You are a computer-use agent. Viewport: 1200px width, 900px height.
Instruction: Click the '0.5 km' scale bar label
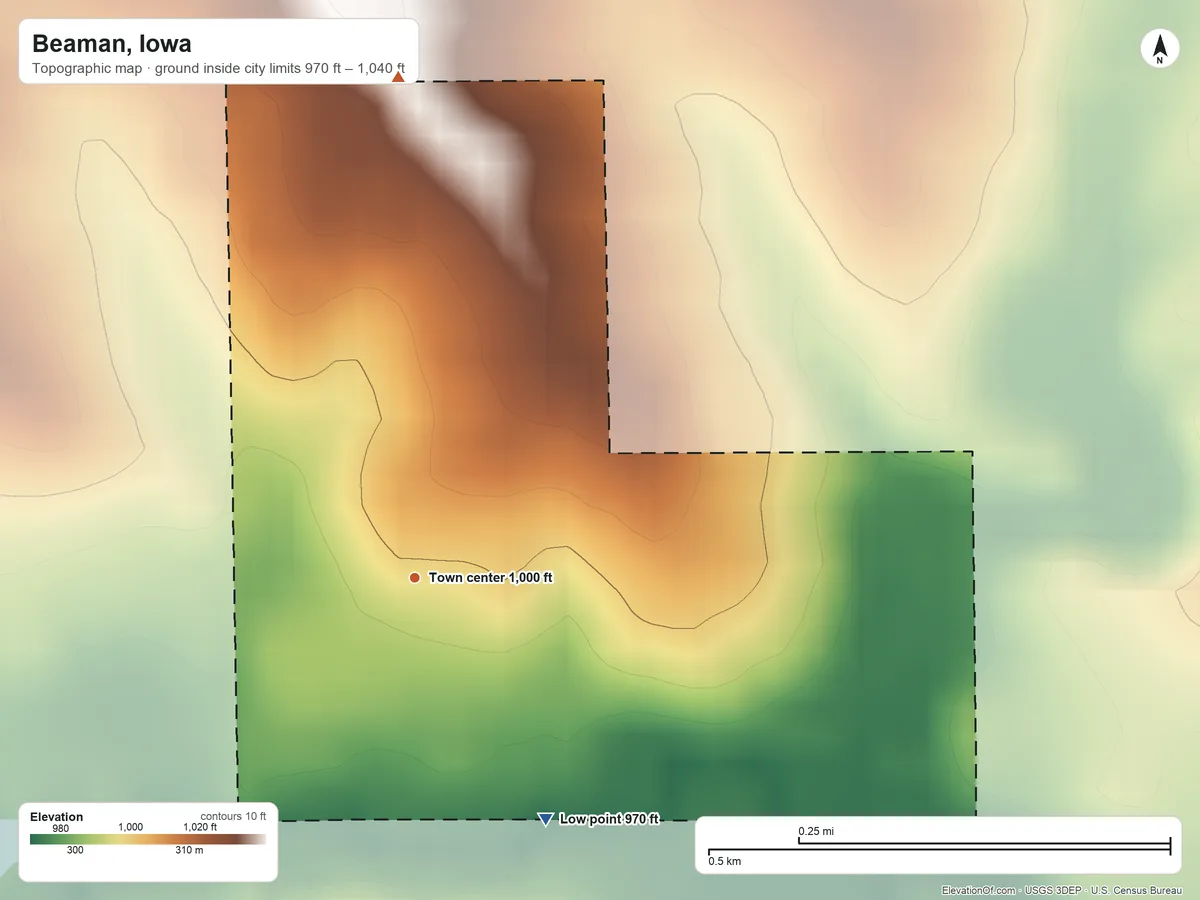[x=725, y=861]
